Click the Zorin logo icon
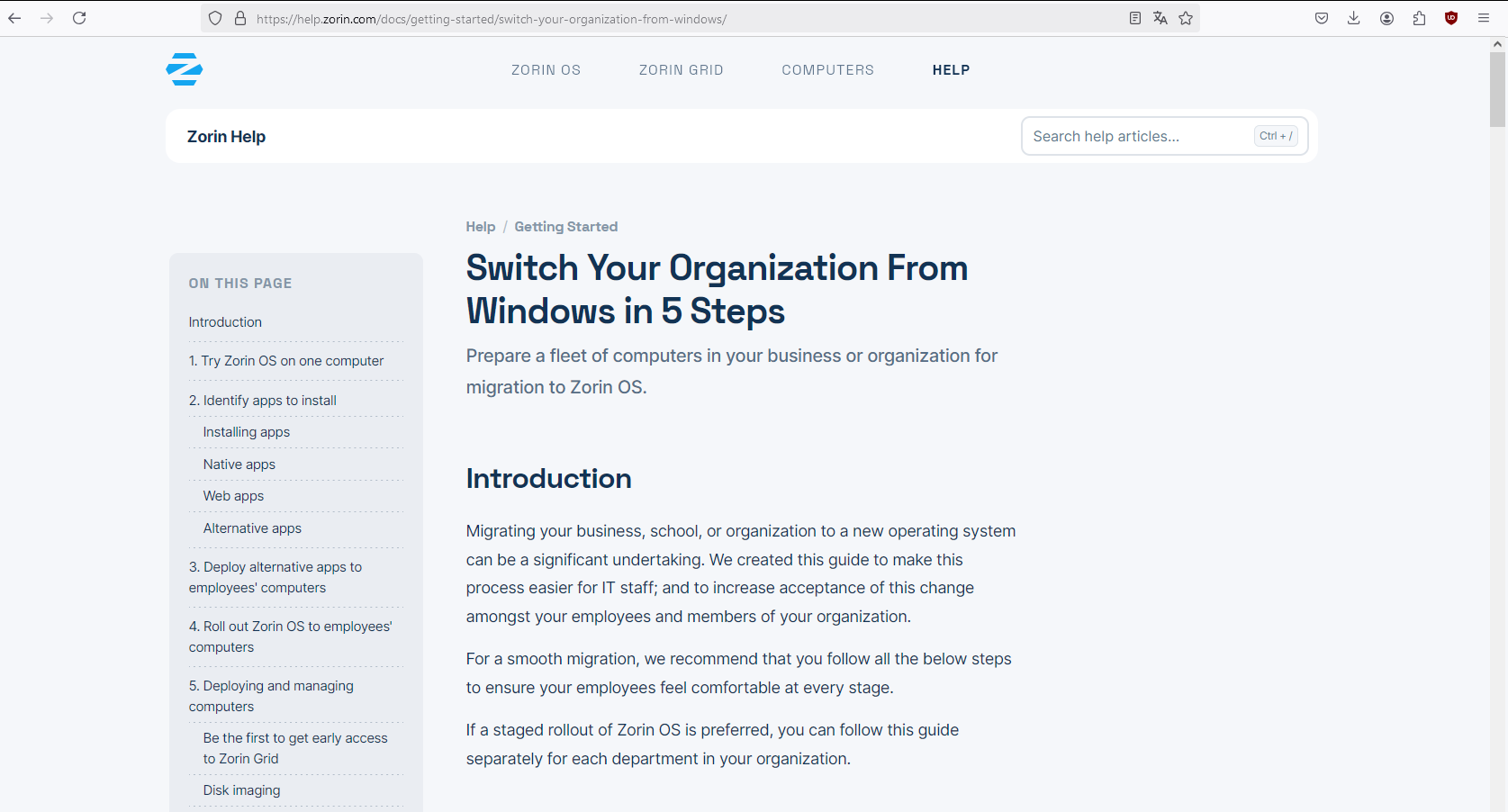Viewport: 1508px width, 812px height. (x=185, y=69)
